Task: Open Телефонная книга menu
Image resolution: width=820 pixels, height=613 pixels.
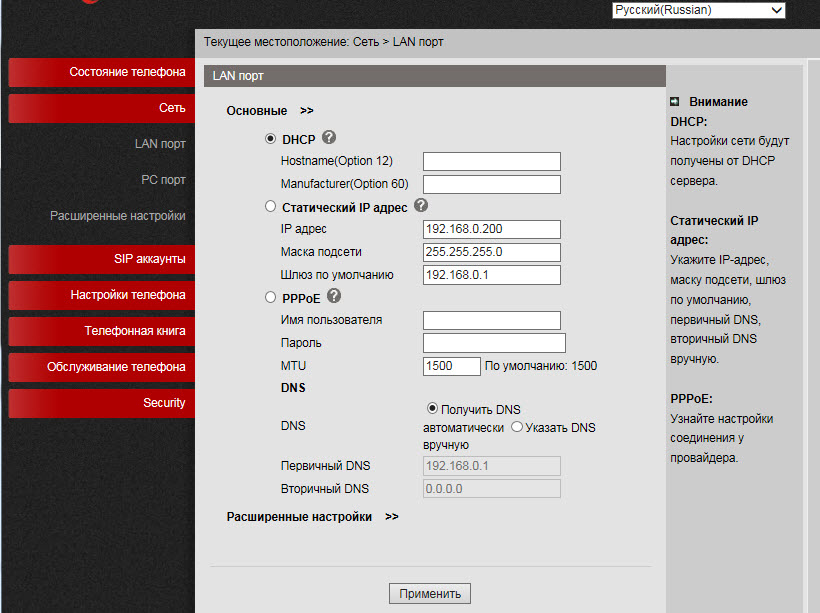Action: coord(102,331)
